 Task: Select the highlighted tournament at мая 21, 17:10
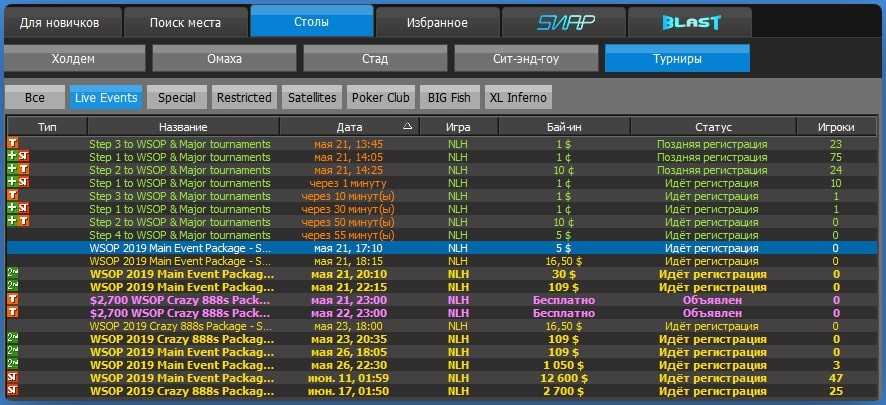[x=442, y=248]
